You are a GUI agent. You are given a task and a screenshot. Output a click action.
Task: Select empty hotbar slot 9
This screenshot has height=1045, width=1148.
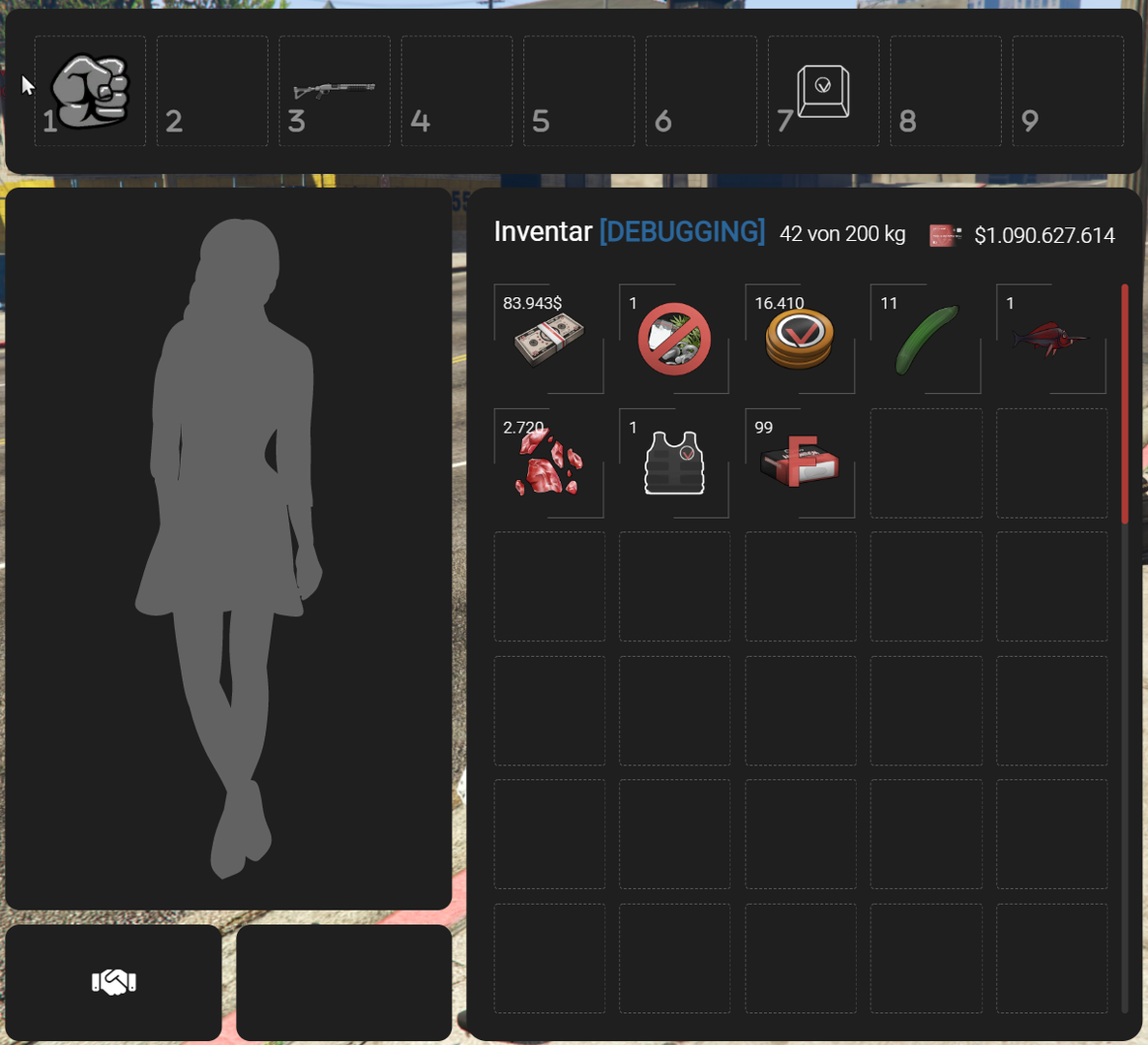[x=1068, y=91]
